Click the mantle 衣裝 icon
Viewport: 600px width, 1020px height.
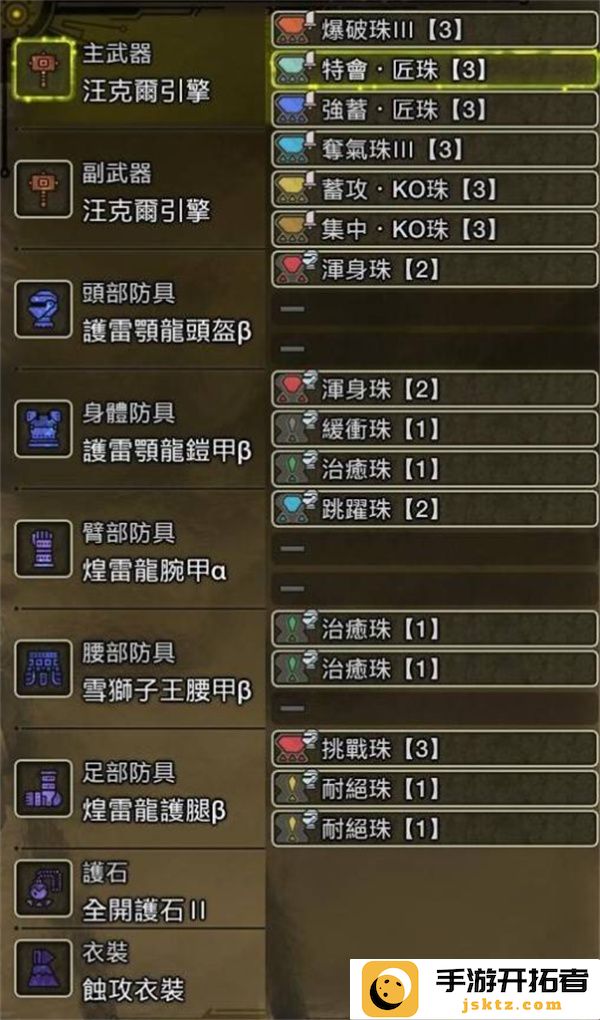pos(43,968)
